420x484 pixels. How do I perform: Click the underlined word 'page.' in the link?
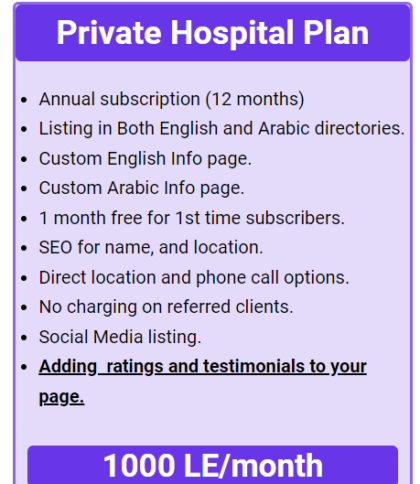[61, 397]
